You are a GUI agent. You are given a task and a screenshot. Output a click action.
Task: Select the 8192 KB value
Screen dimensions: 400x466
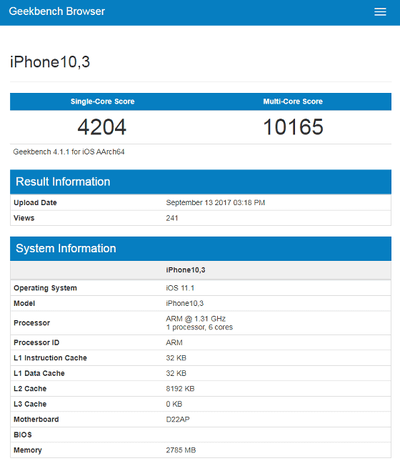[180, 389]
